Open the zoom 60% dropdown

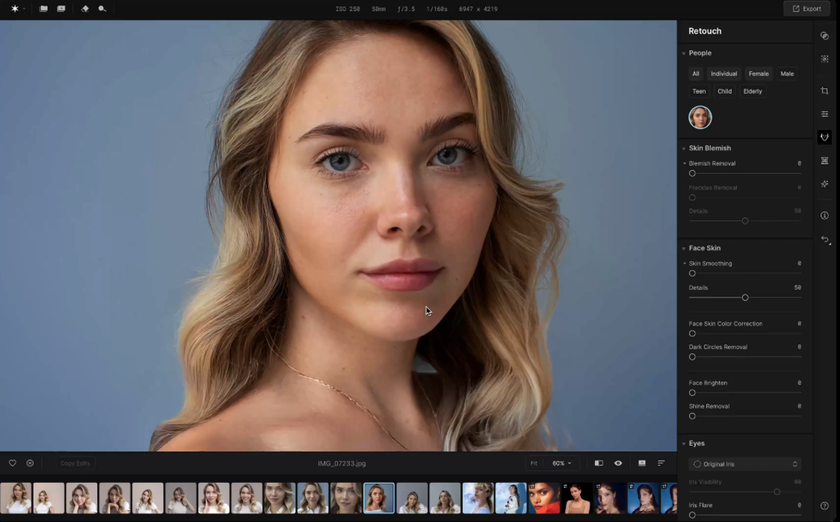point(562,463)
